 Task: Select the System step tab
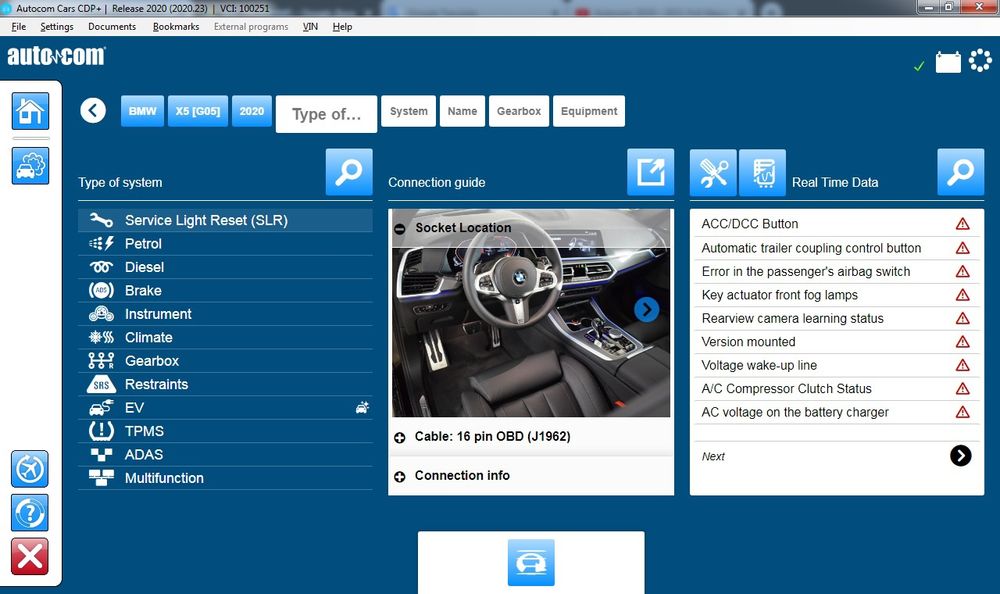click(409, 111)
